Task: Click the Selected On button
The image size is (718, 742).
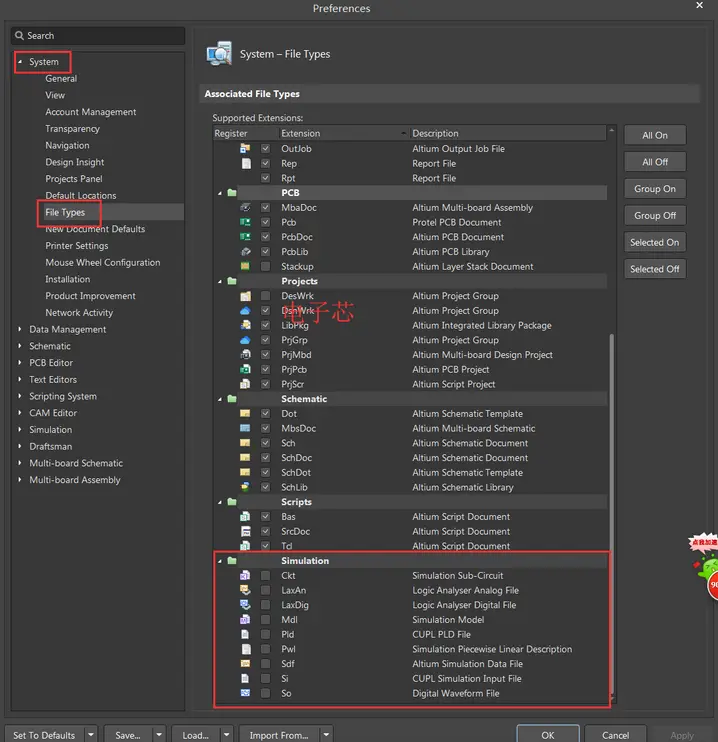Action: tap(655, 242)
